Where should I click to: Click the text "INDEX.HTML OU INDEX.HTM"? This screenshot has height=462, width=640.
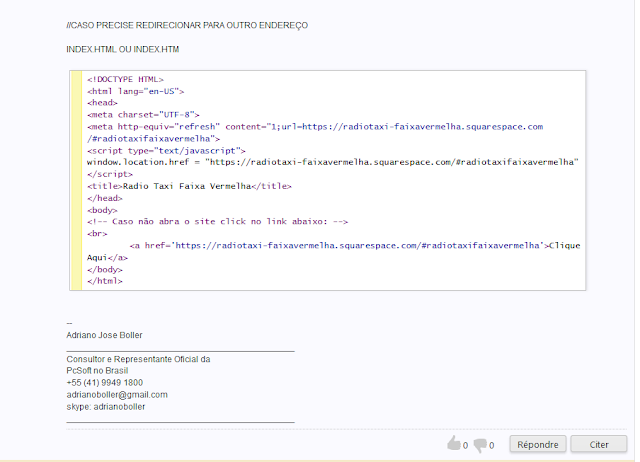(122, 49)
